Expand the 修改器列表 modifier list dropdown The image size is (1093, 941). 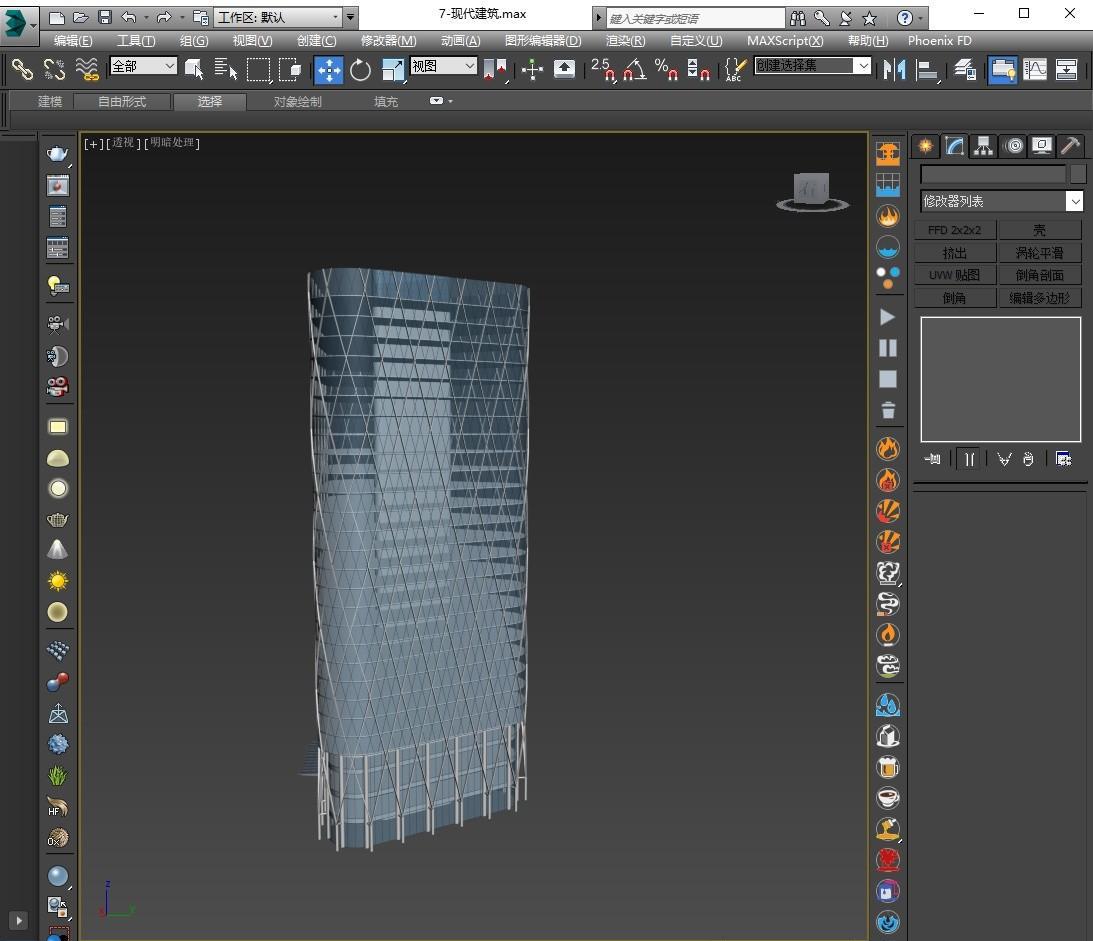click(x=1074, y=201)
